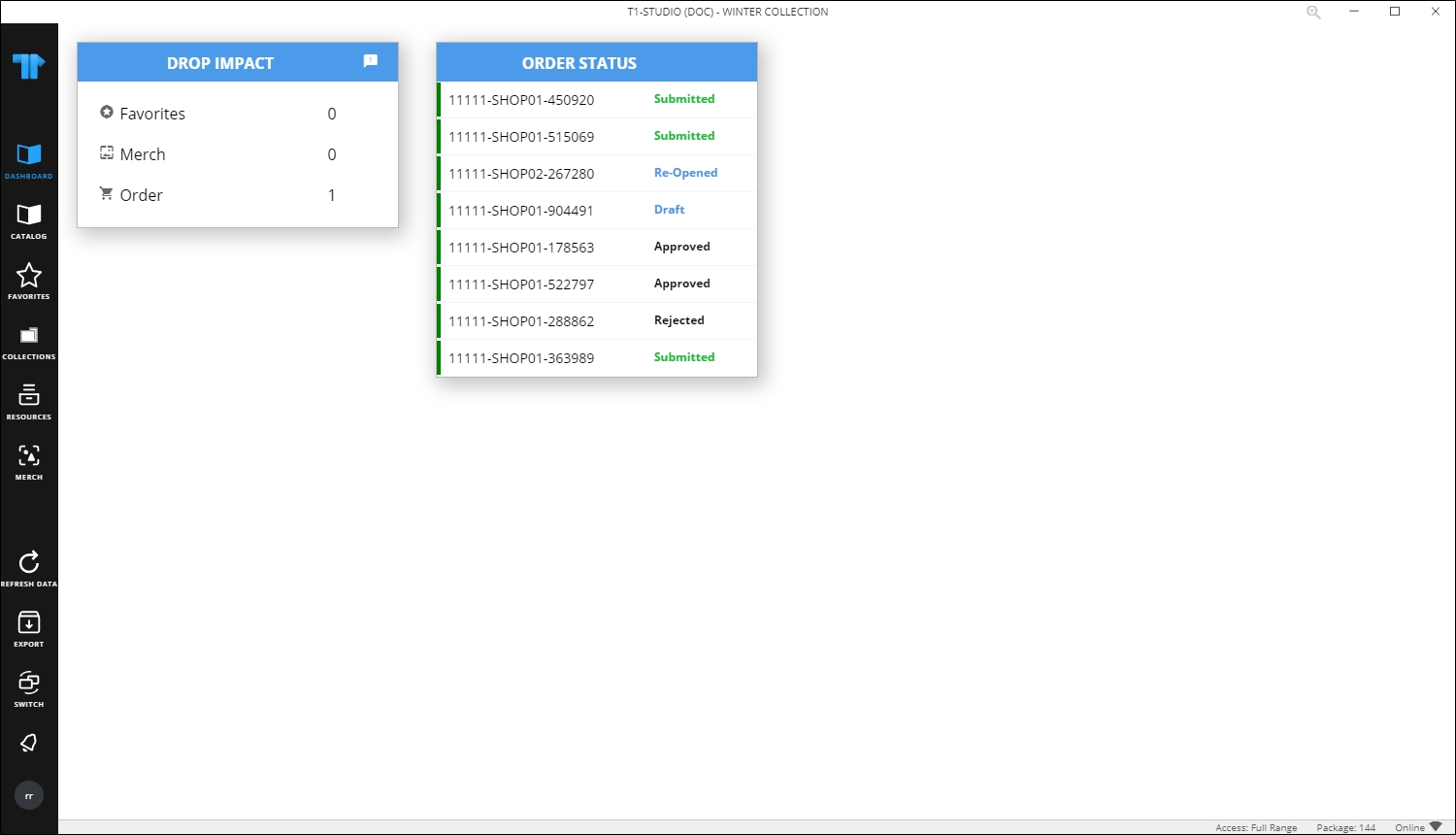
Task: Click the rr user avatar
Action: tap(29, 794)
